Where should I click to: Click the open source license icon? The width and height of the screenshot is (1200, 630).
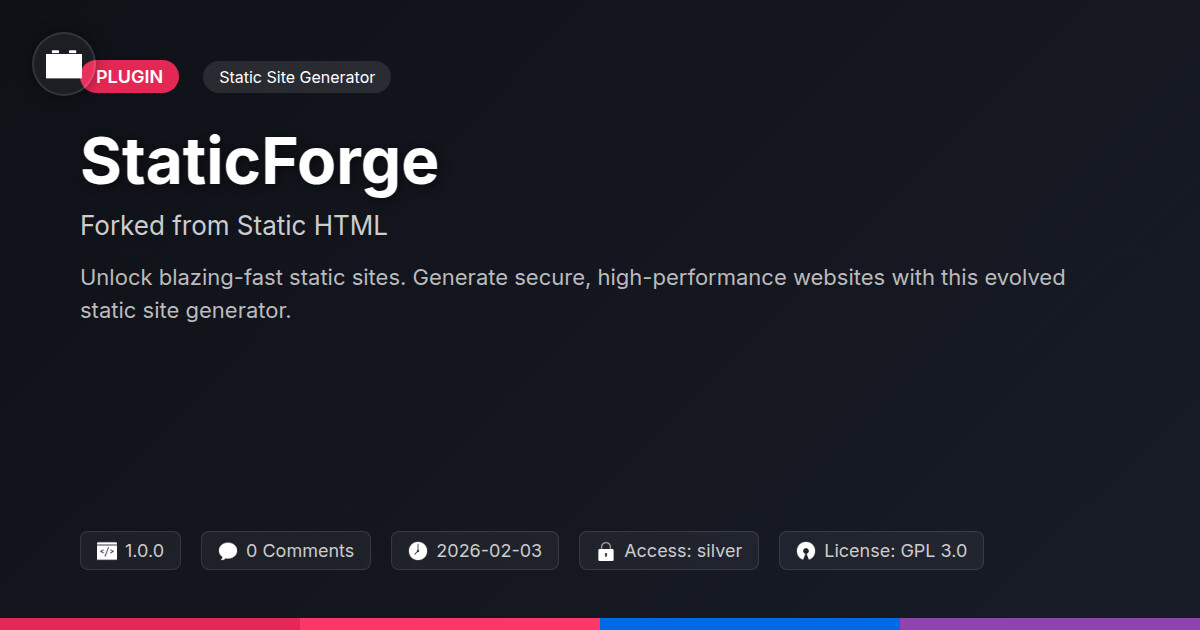[806, 551]
